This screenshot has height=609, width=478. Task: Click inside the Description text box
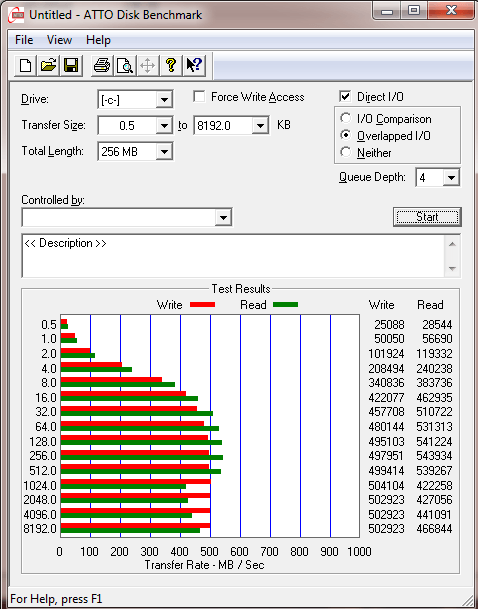click(x=234, y=256)
